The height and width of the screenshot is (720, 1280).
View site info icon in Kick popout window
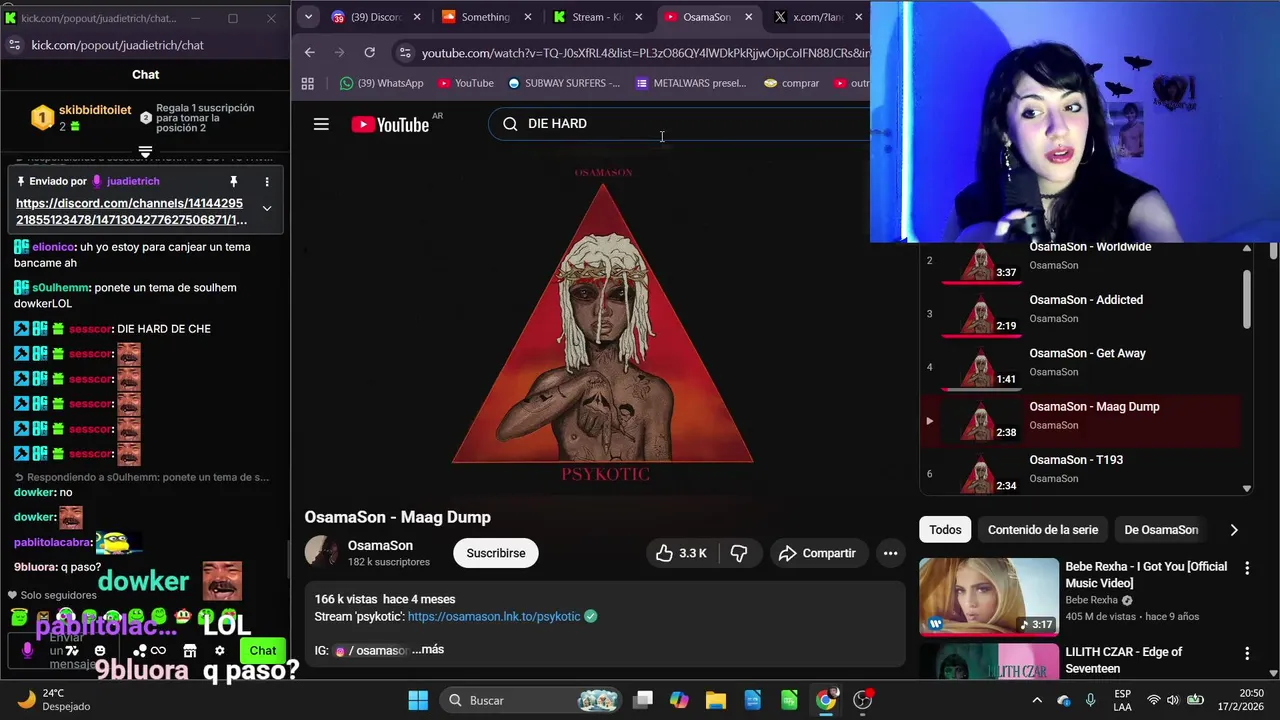[14, 45]
